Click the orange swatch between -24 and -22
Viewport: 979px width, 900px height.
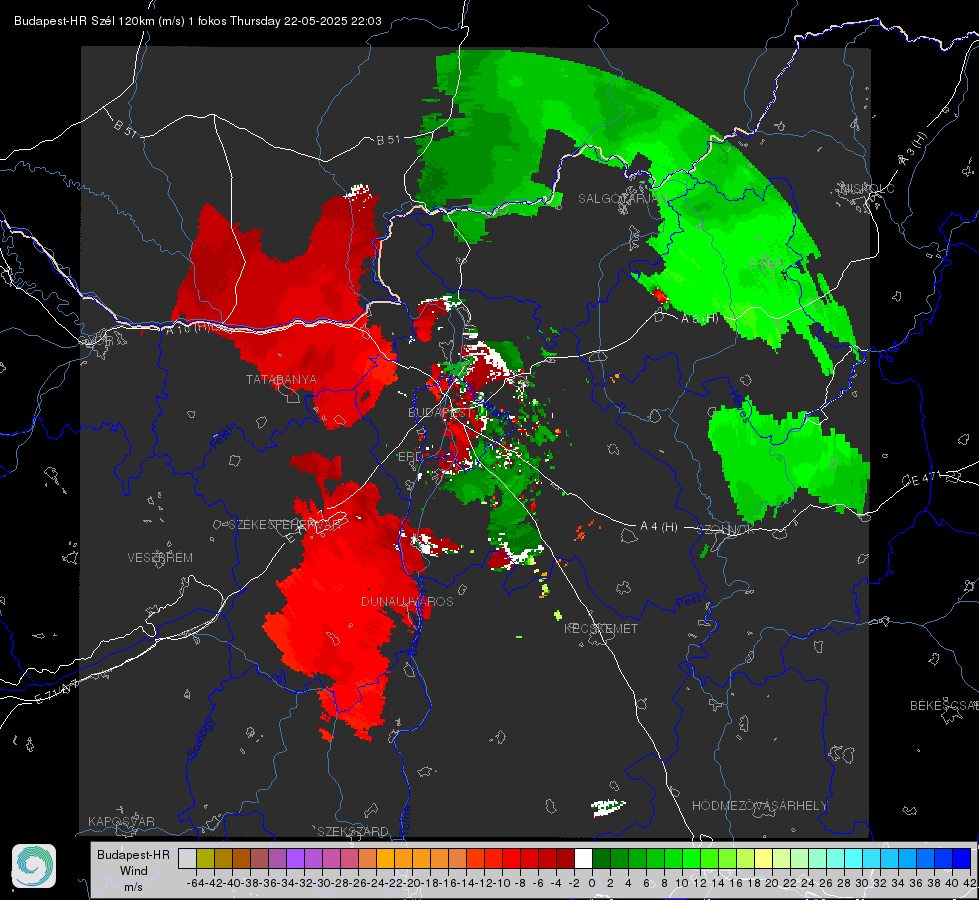tap(385, 859)
